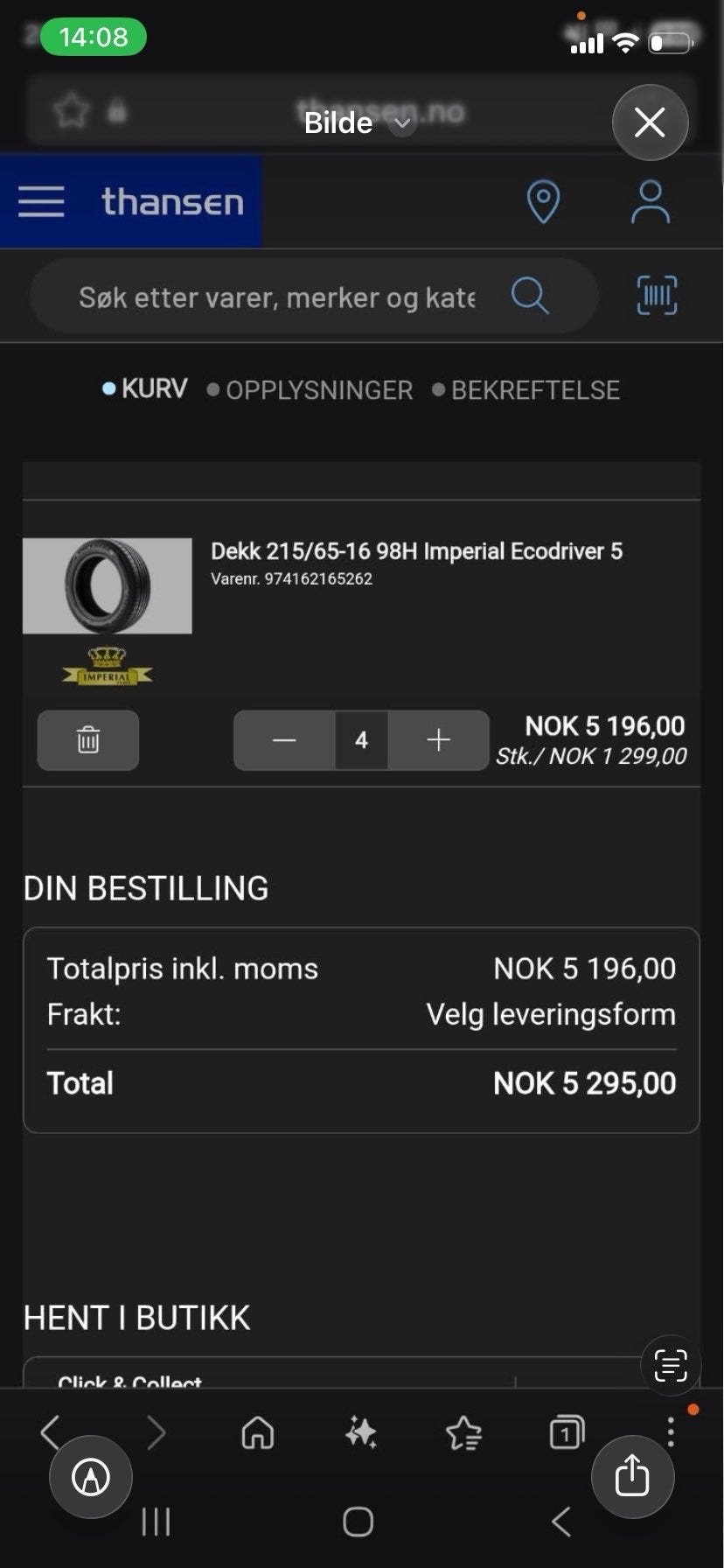Tap the search magnifier icon
Image resolution: width=724 pixels, height=1568 pixels.
coord(530,296)
